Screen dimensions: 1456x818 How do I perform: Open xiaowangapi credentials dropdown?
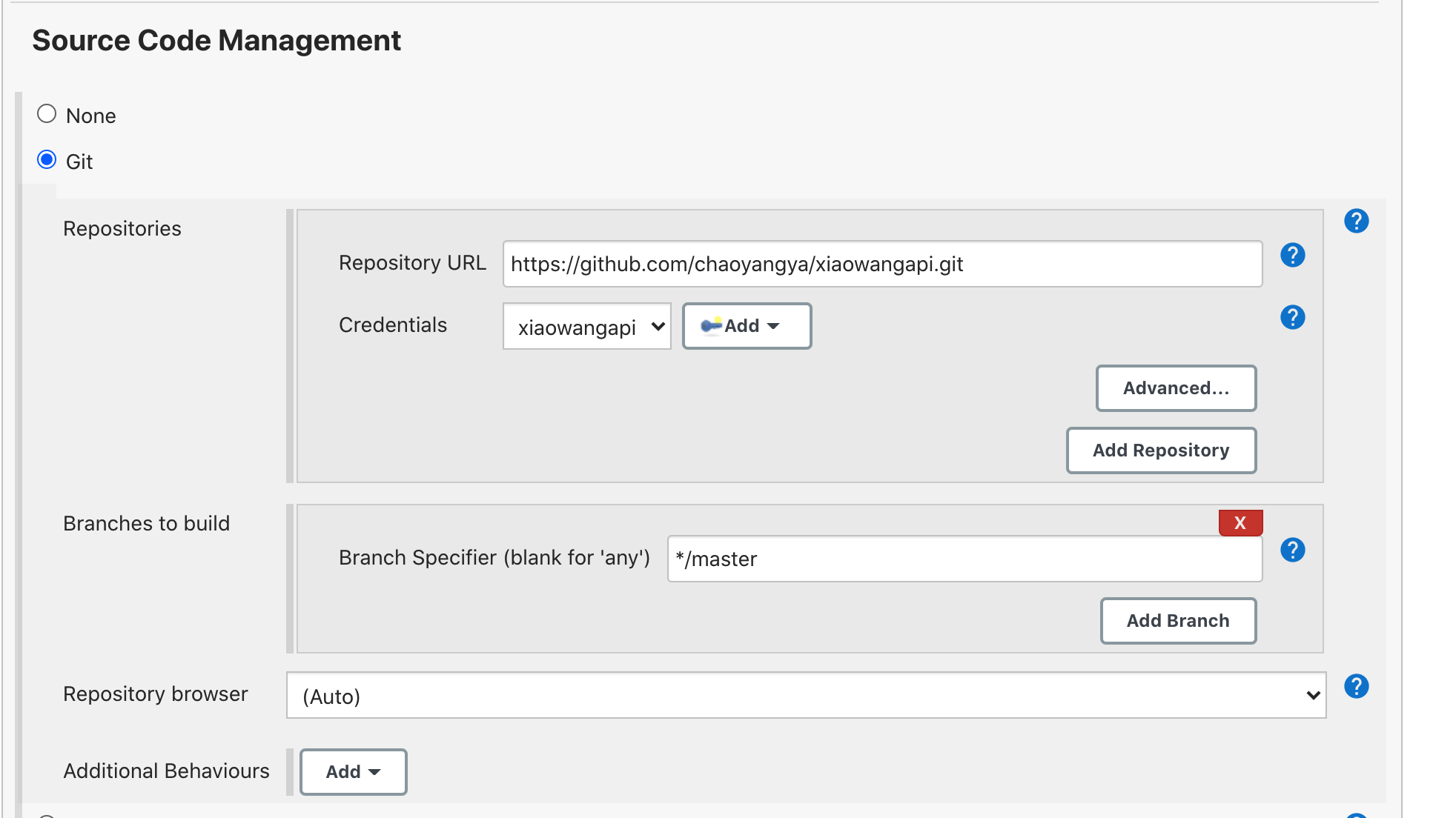(x=586, y=327)
